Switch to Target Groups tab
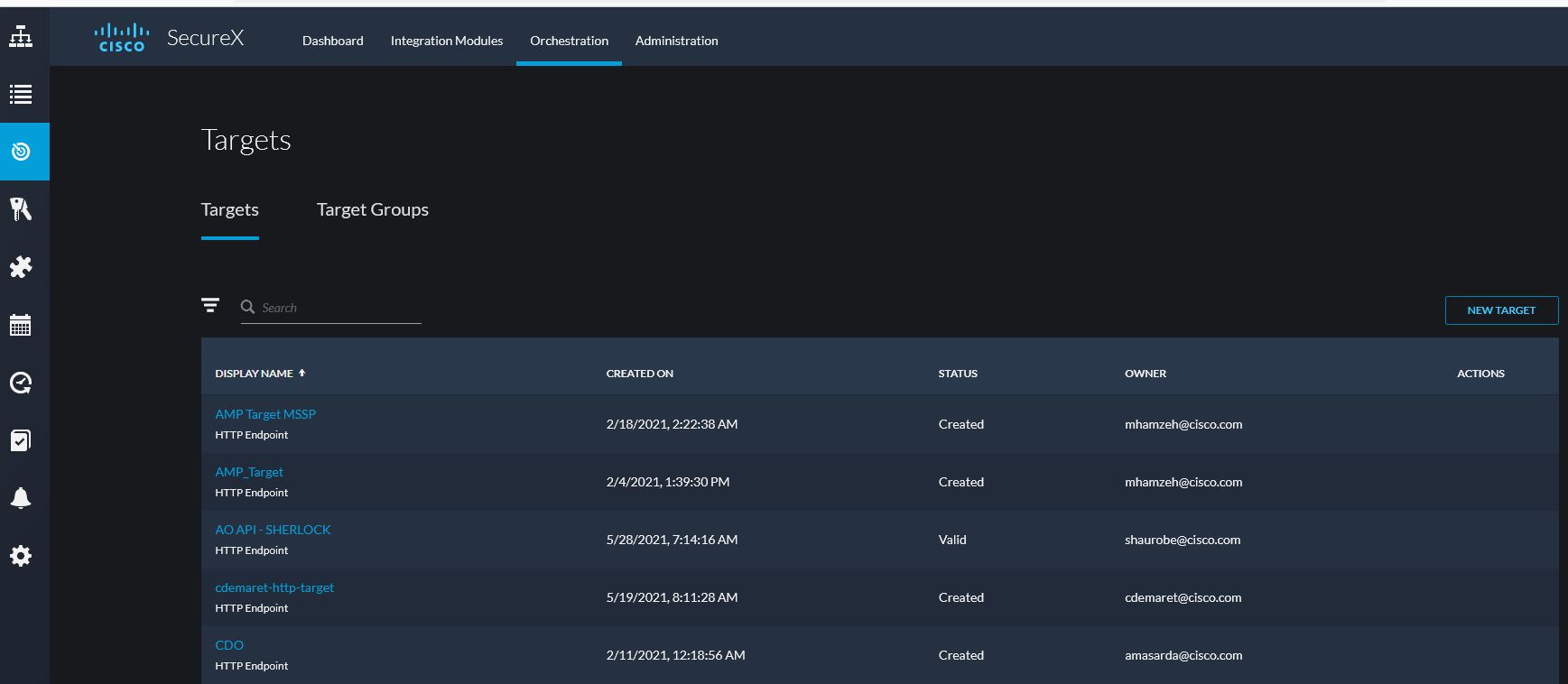 tap(372, 209)
